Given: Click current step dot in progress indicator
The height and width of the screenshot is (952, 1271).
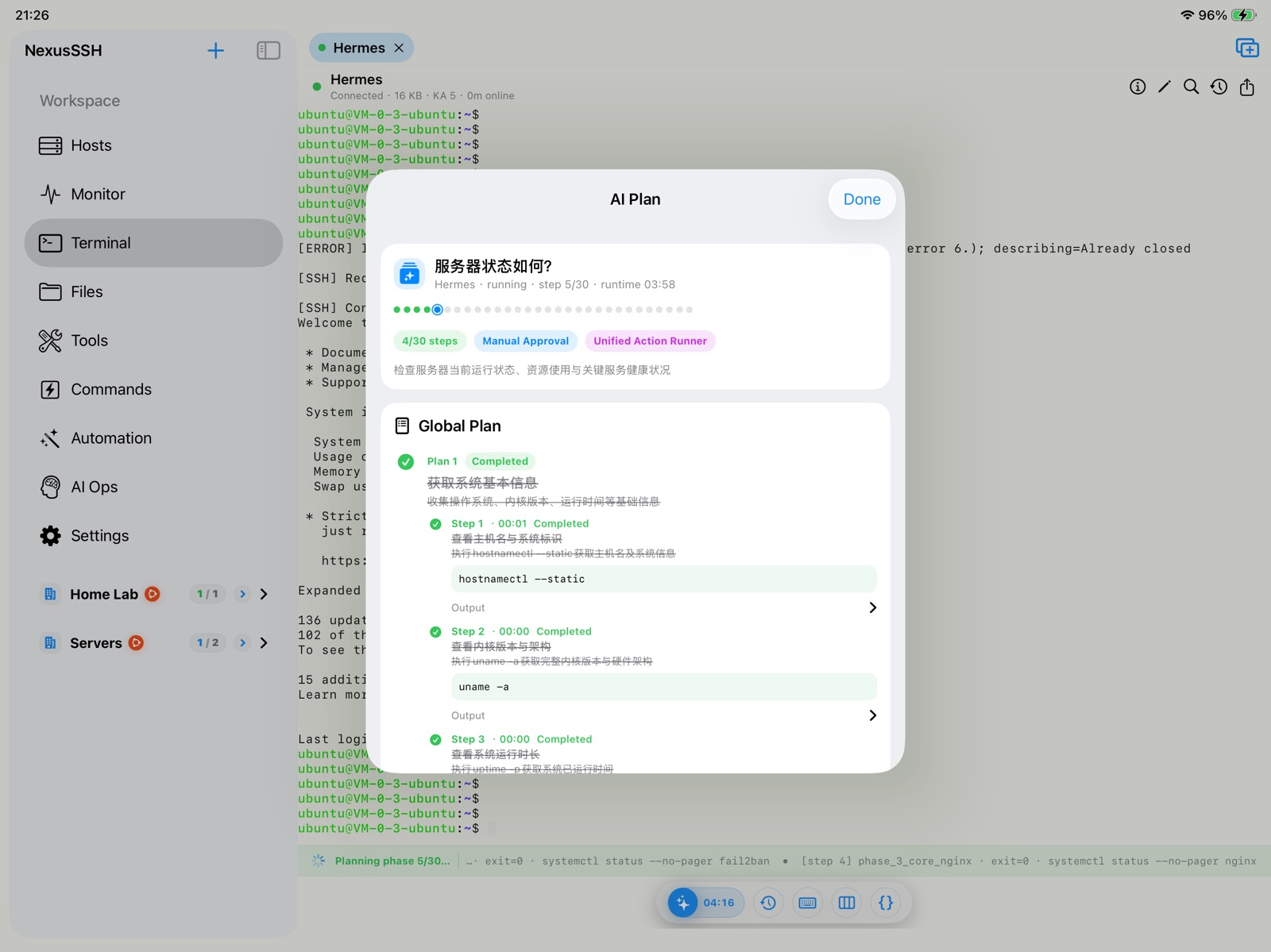Looking at the screenshot, I should [437, 310].
